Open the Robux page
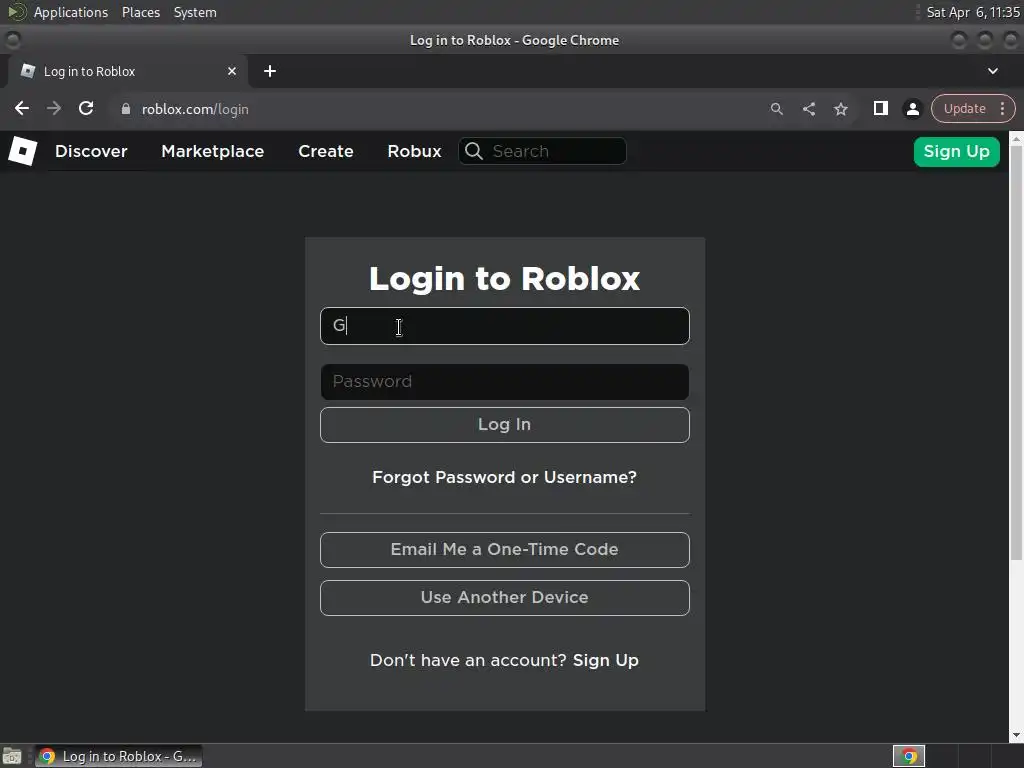The width and height of the screenshot is (1024, 768). coord(414,152)
